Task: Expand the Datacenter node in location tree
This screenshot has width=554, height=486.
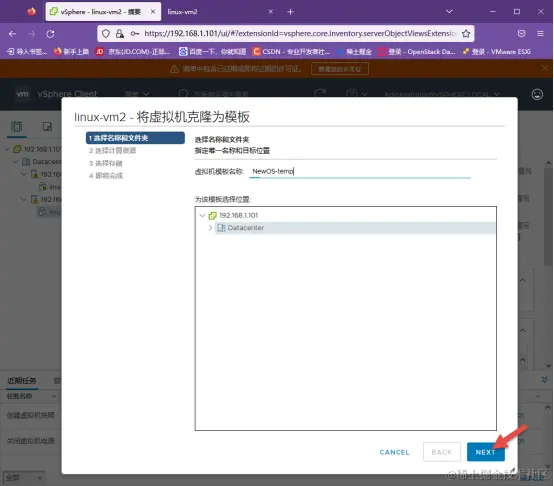Action: (210, 228)
